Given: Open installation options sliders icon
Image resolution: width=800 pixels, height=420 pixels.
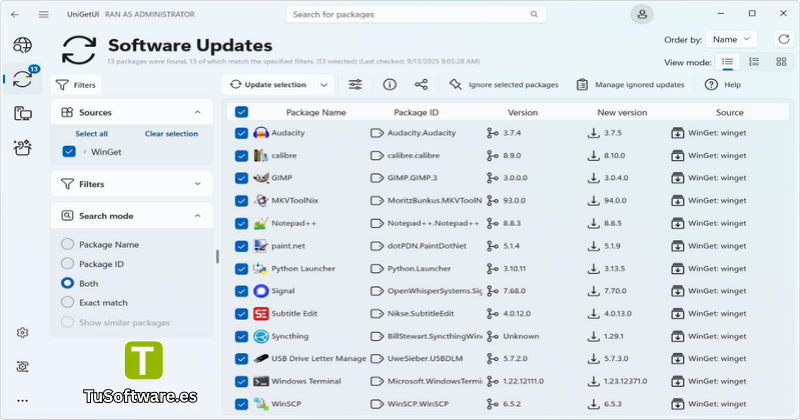Looking at the screenshot, I should (355, 85).
